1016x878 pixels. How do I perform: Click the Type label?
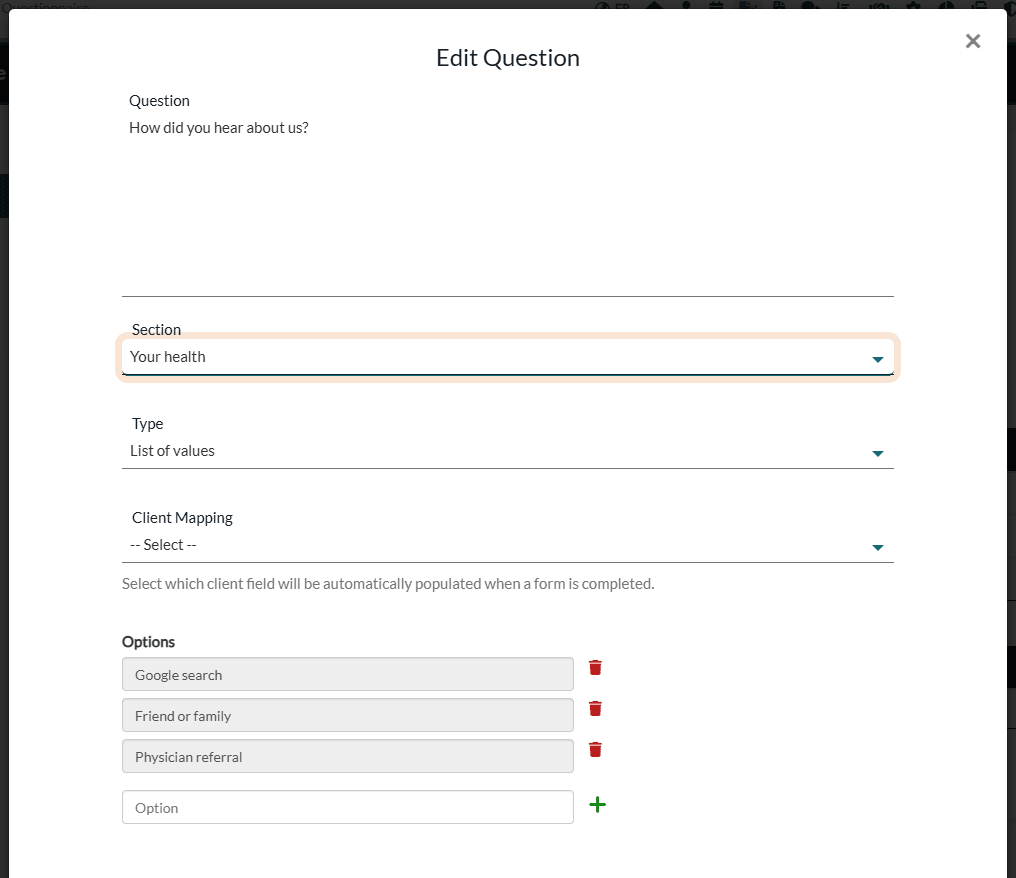coord(148,424)
